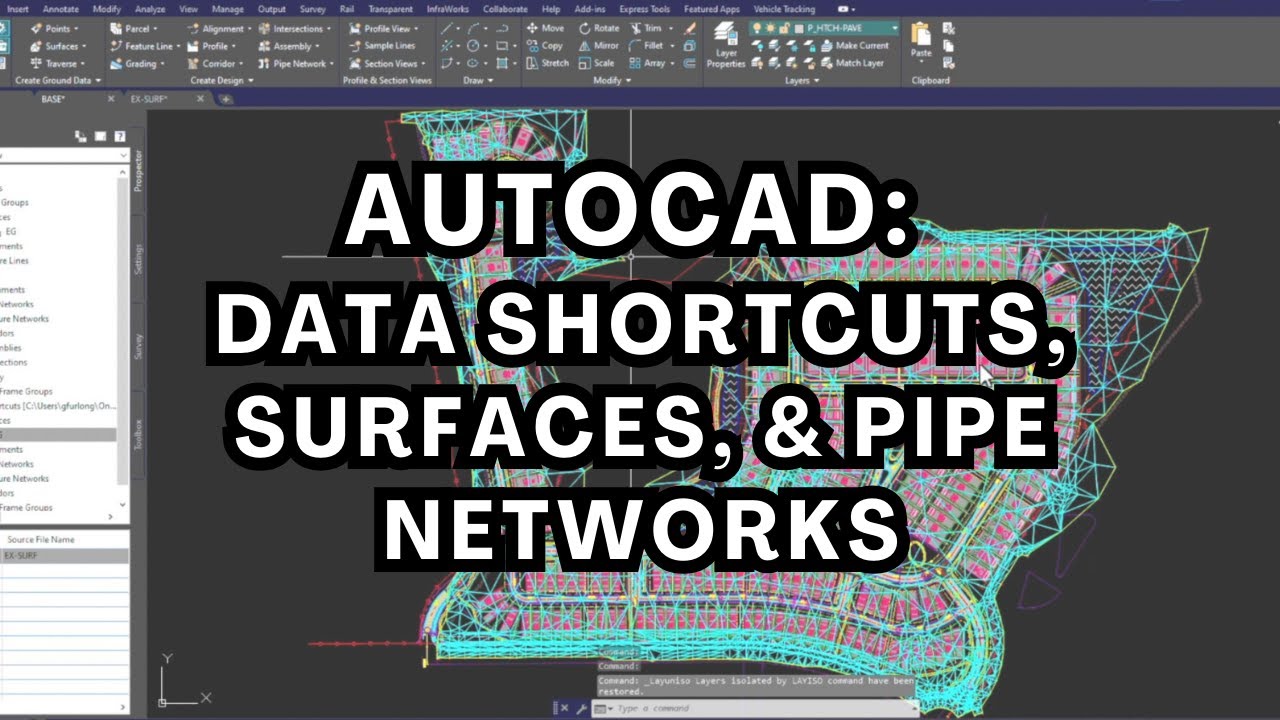1280x720 pixels.
Task: Close the EX-SURF drawing tab
Action: click(200, 99)
